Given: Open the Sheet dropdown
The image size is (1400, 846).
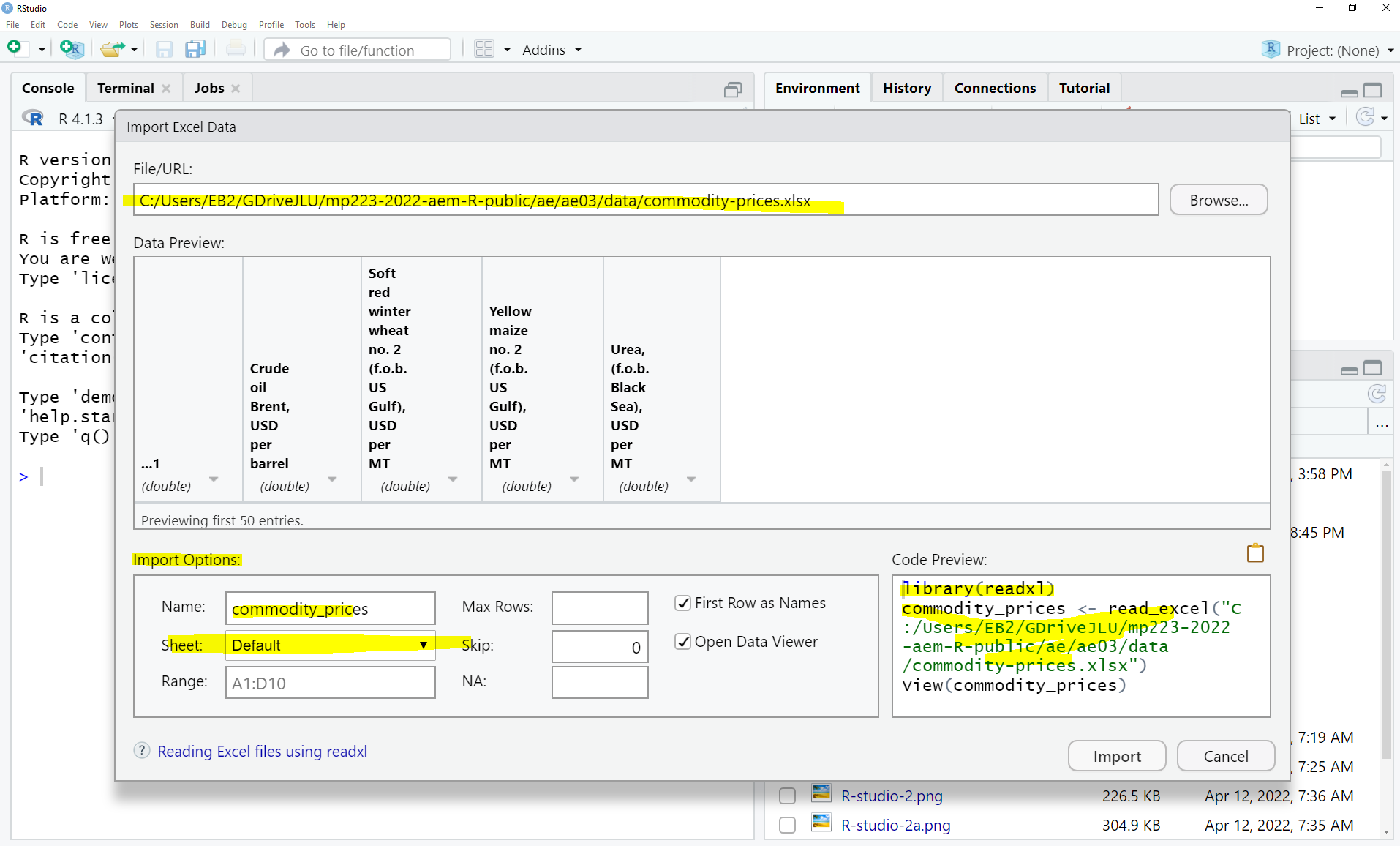Looking at the screenshot, I should [x=331, y=645].
